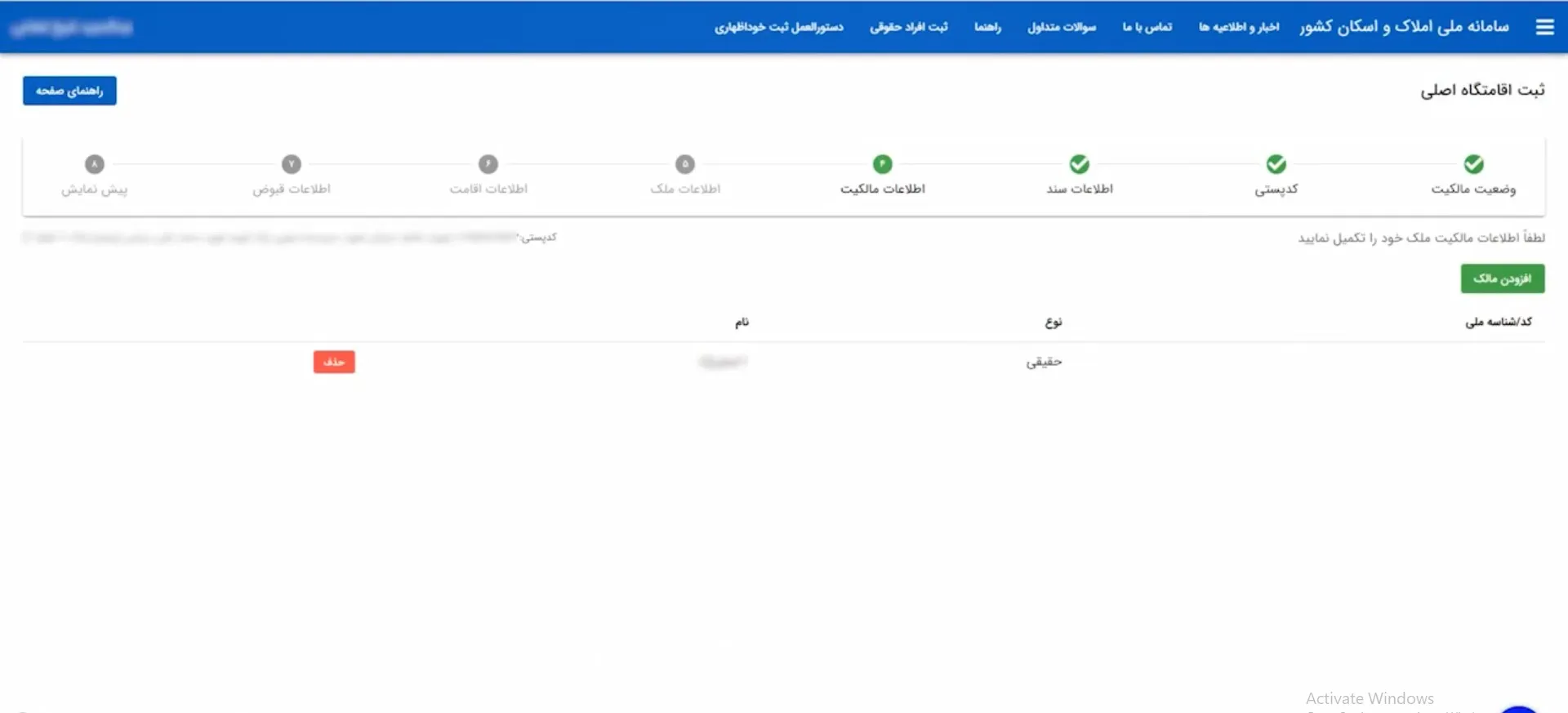This screenshot has width=1568, height=713.
Task: Click the کدپستی label above the table
Action: click(x=539, y=238)
